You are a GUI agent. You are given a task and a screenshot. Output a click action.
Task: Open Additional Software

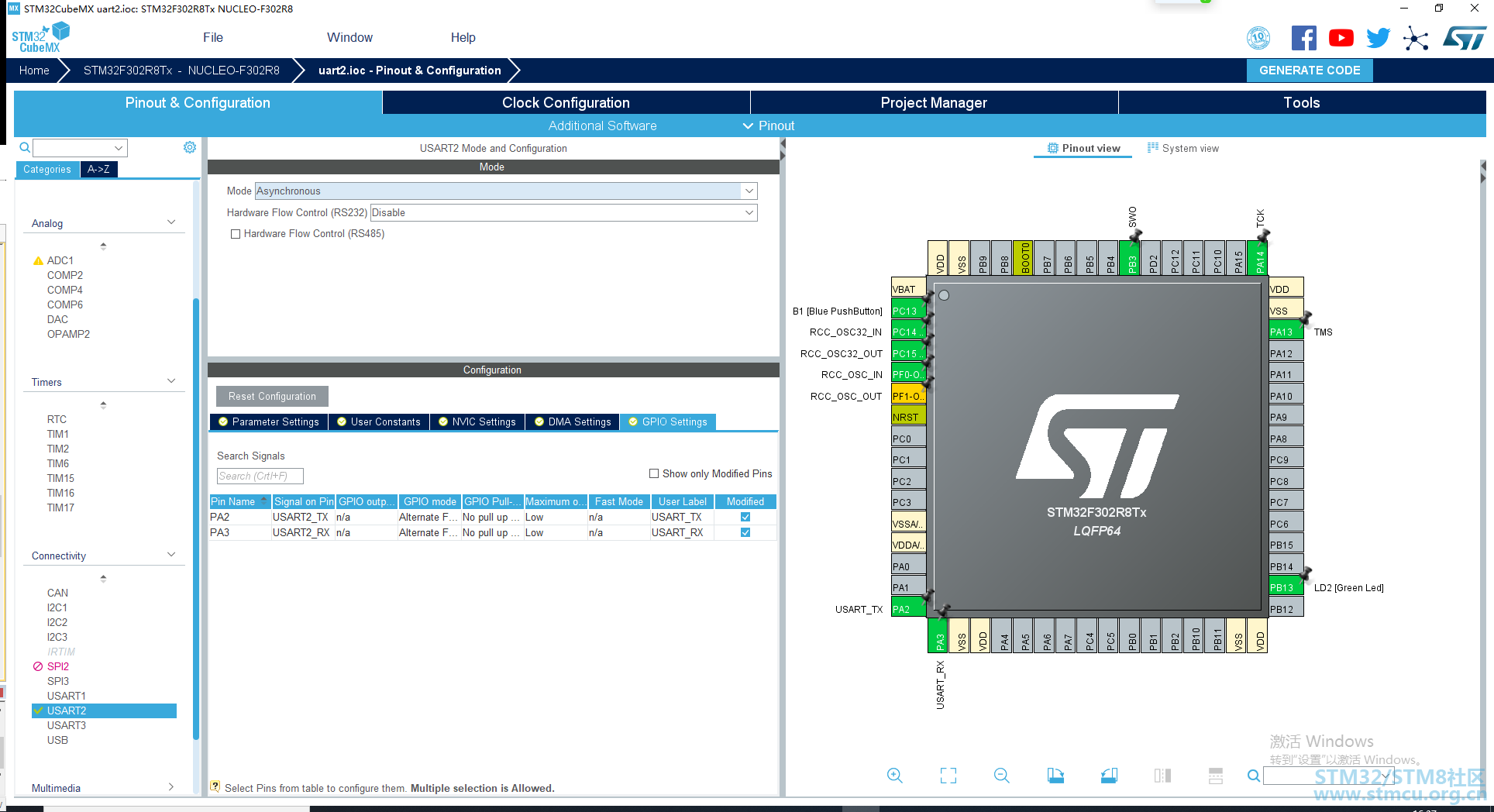pos(602,126)
